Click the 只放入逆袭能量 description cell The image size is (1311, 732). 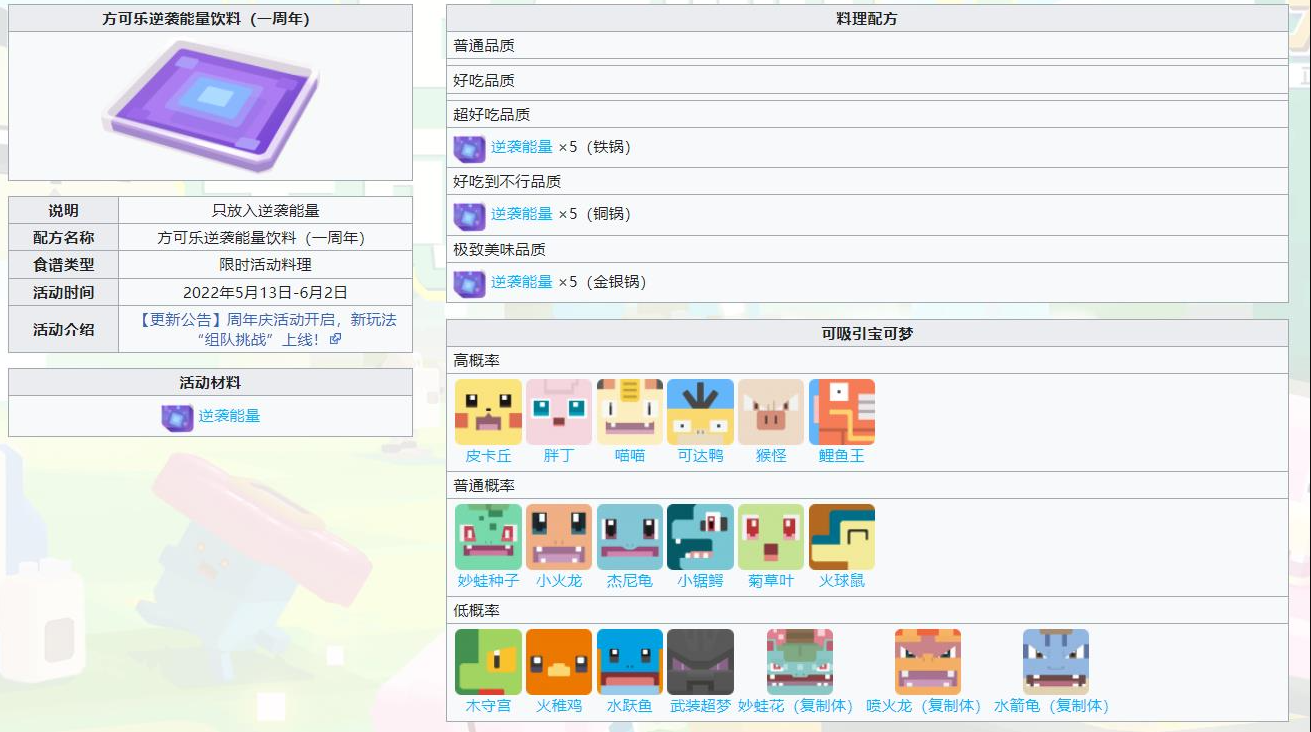(265, 211)
